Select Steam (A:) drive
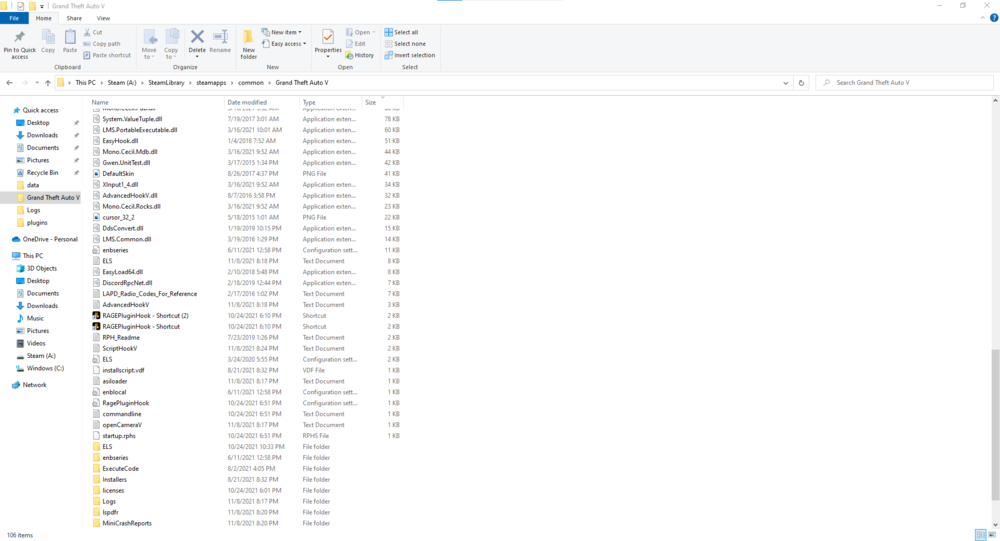 pos(41,355)
